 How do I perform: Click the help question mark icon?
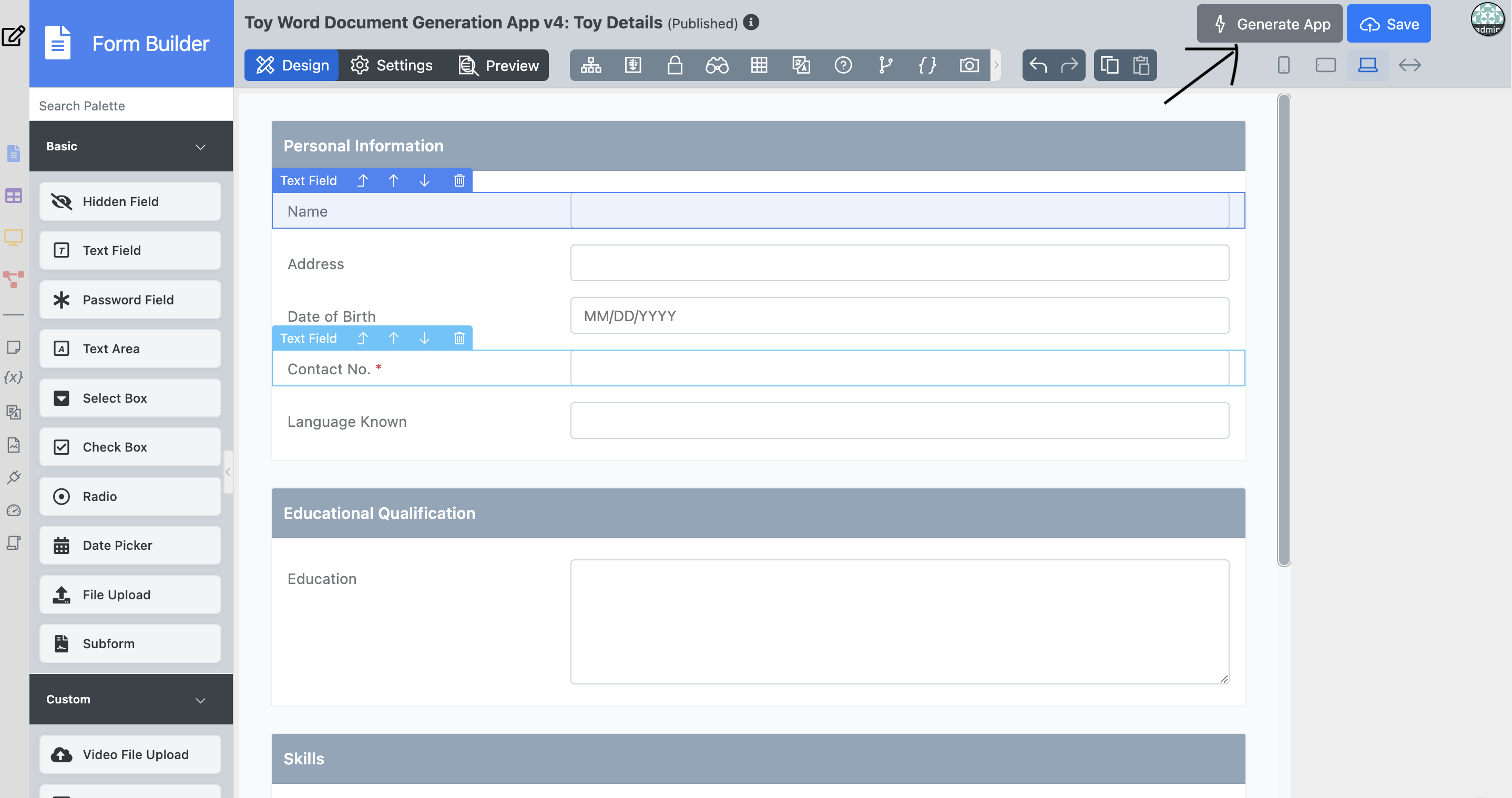tap(843, 65)
